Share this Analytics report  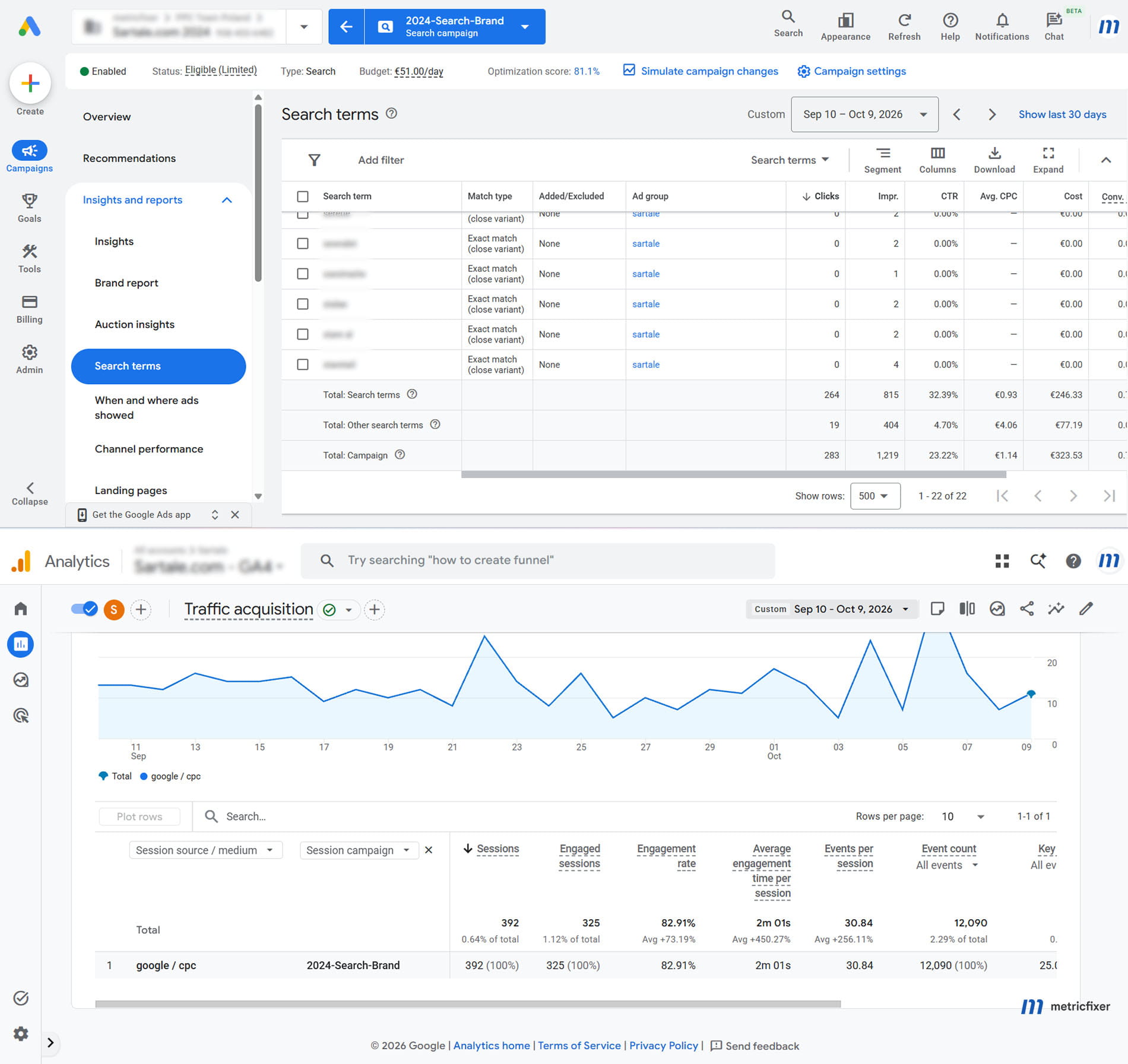1026,609
